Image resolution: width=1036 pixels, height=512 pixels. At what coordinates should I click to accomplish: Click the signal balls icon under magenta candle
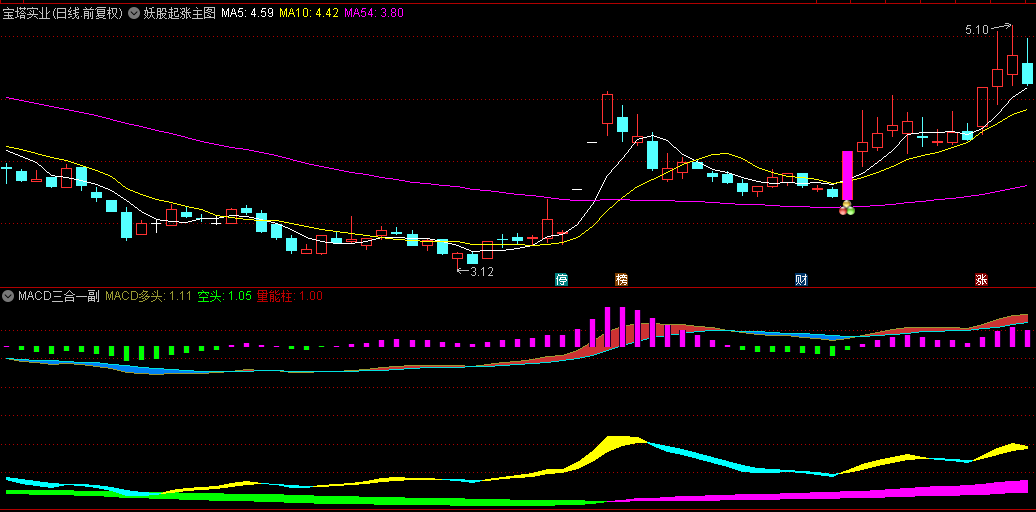click(x=847, y=209)
